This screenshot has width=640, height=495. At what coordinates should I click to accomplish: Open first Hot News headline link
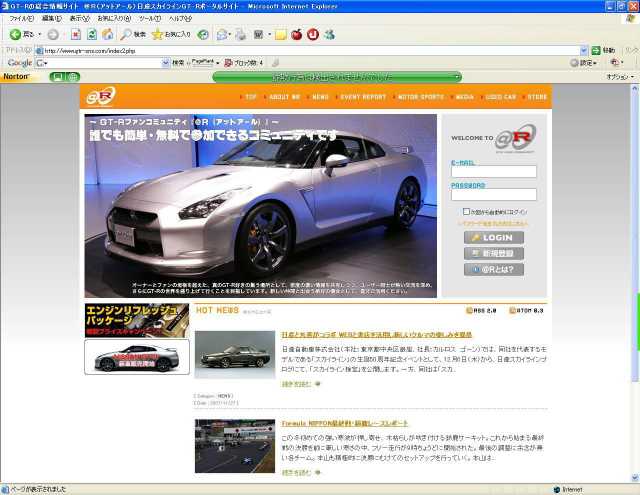coord(376,335)
